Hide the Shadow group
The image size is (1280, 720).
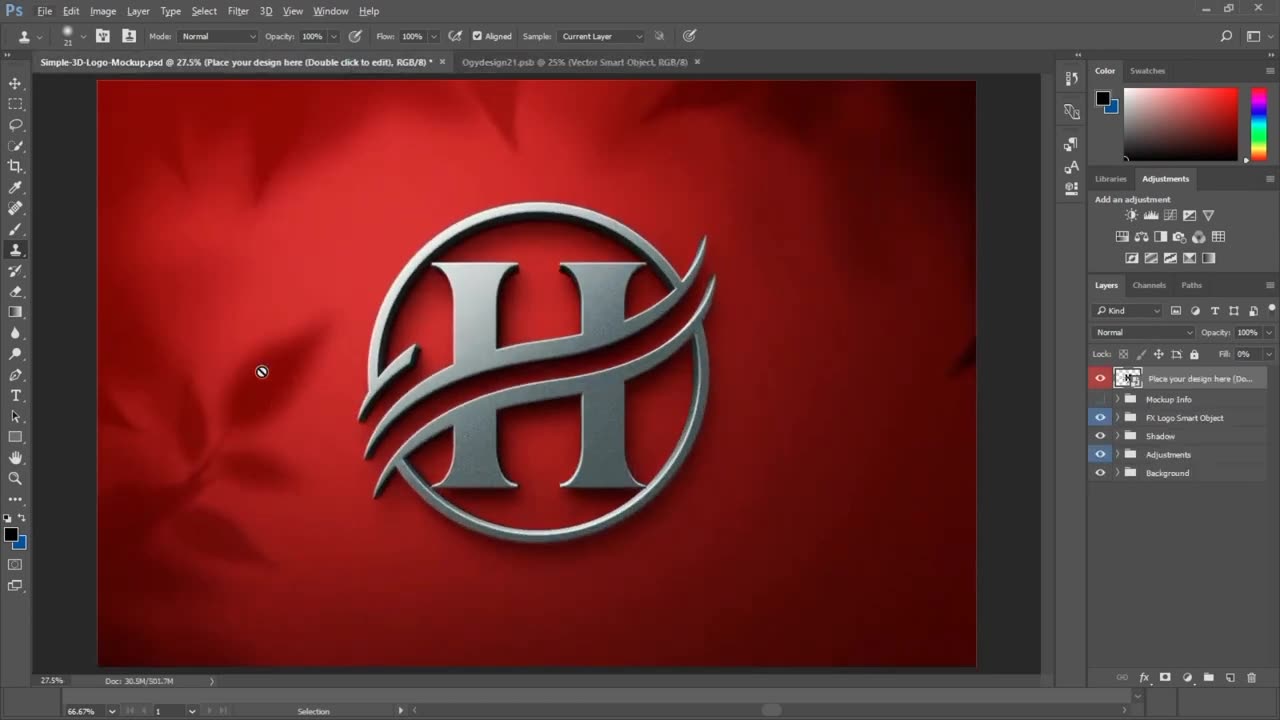1100,436
